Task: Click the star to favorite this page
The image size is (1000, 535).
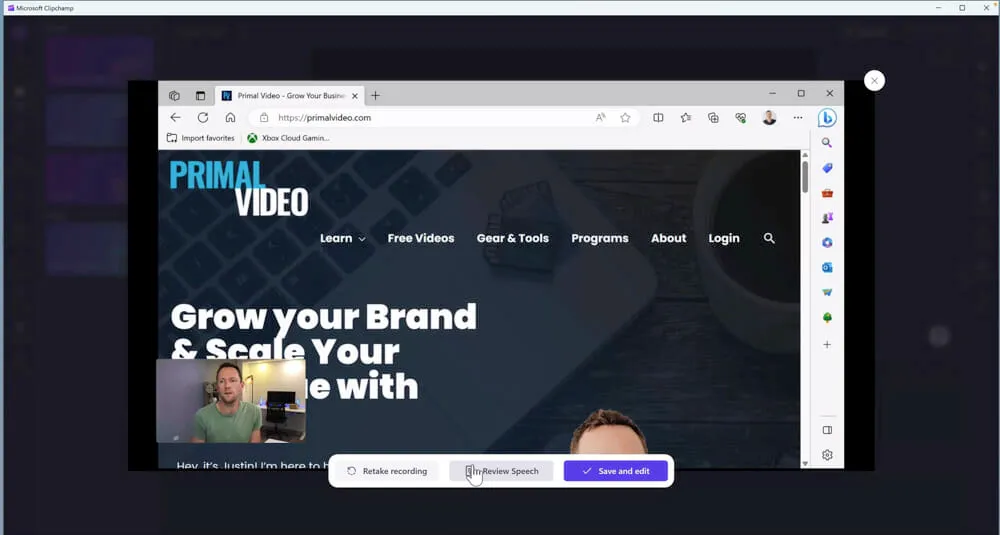Action: pos(625,118)
